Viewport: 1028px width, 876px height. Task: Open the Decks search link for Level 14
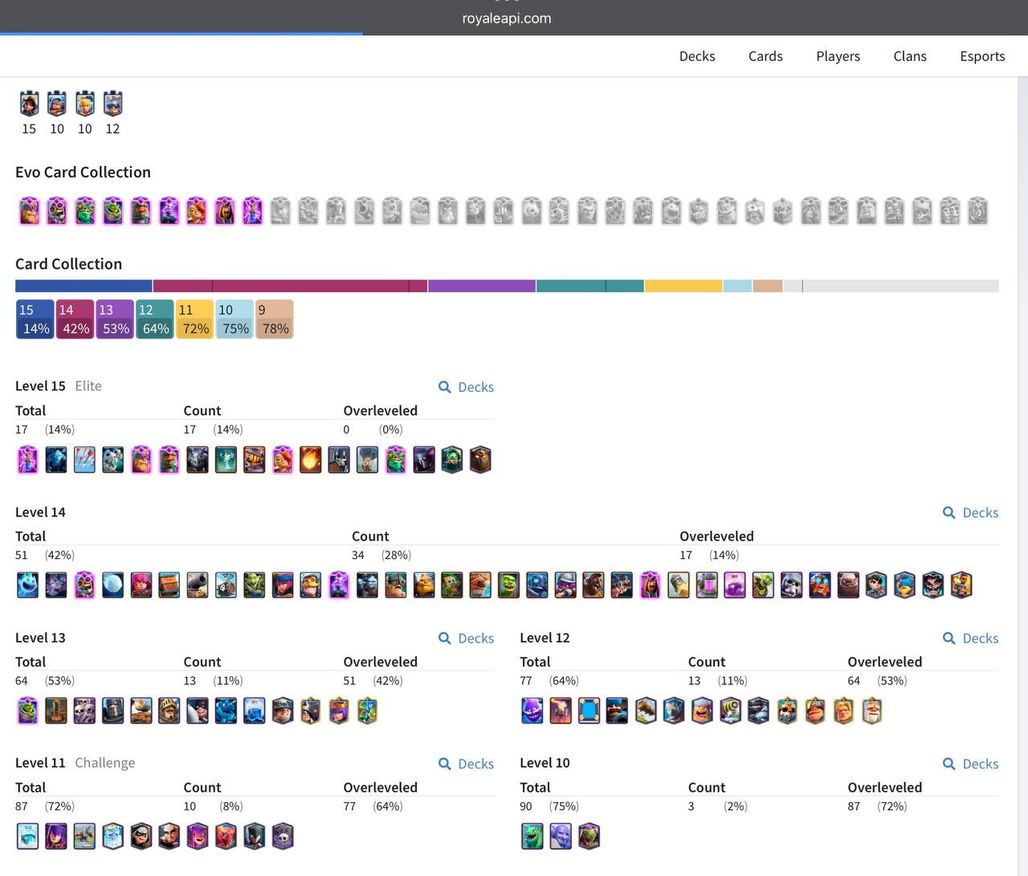tap(970, 513)
